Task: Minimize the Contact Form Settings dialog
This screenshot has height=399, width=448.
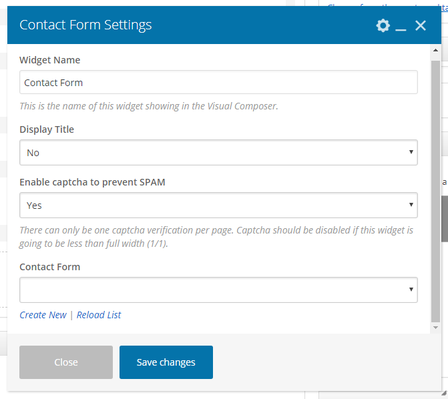Action: point(401,30)
